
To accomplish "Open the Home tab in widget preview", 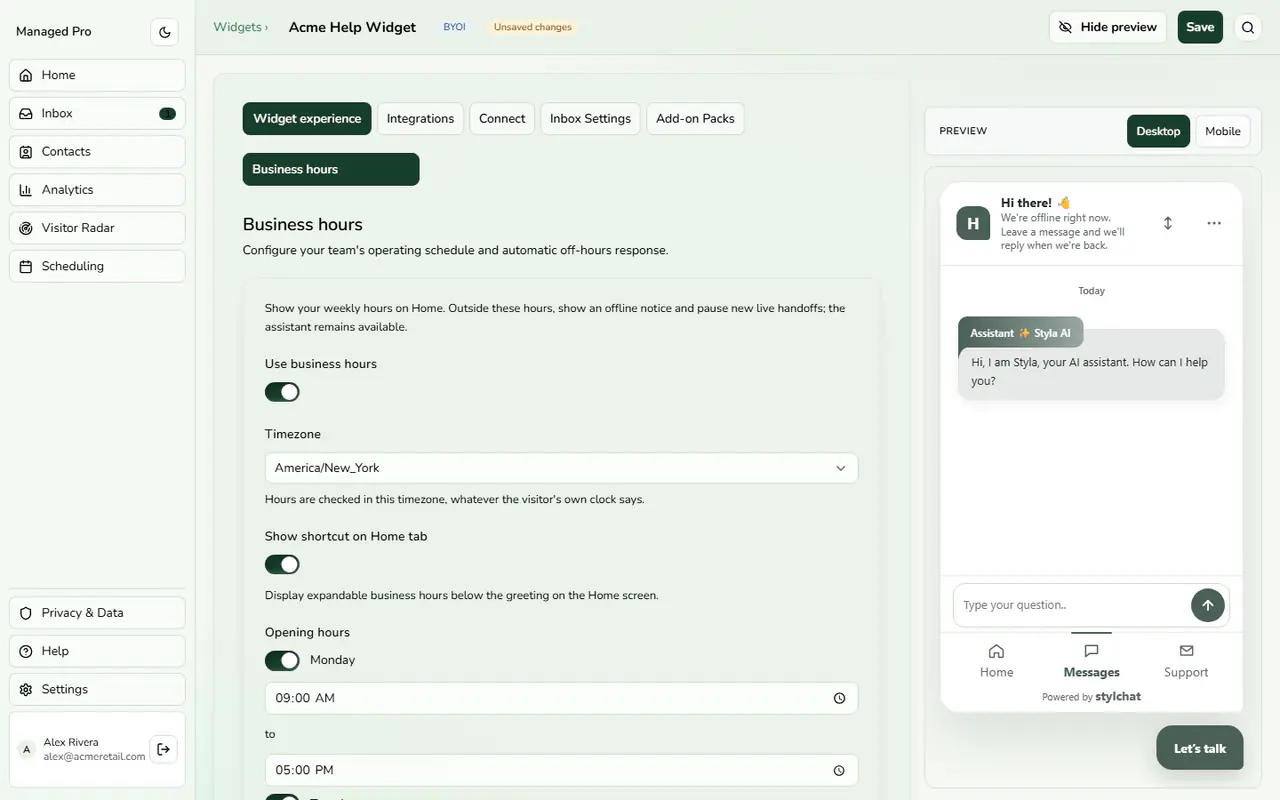I will pyautogui.click(x=996, y=661).
